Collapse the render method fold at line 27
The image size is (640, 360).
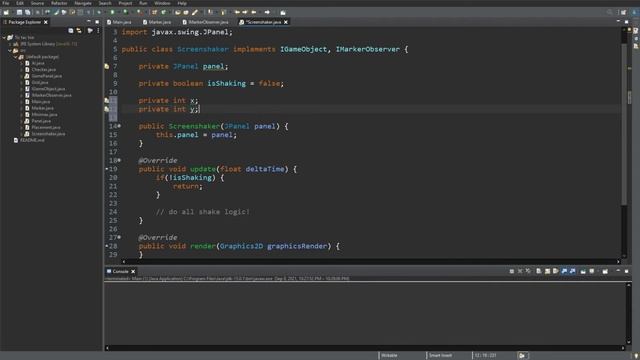coord(119,237)
